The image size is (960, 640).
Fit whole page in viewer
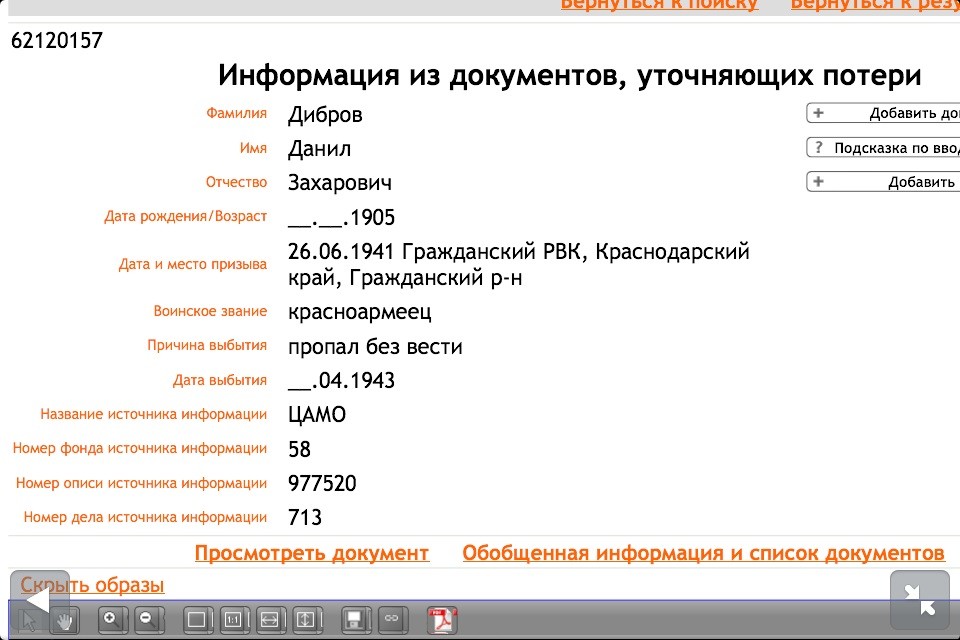click(x=198, y=620)
